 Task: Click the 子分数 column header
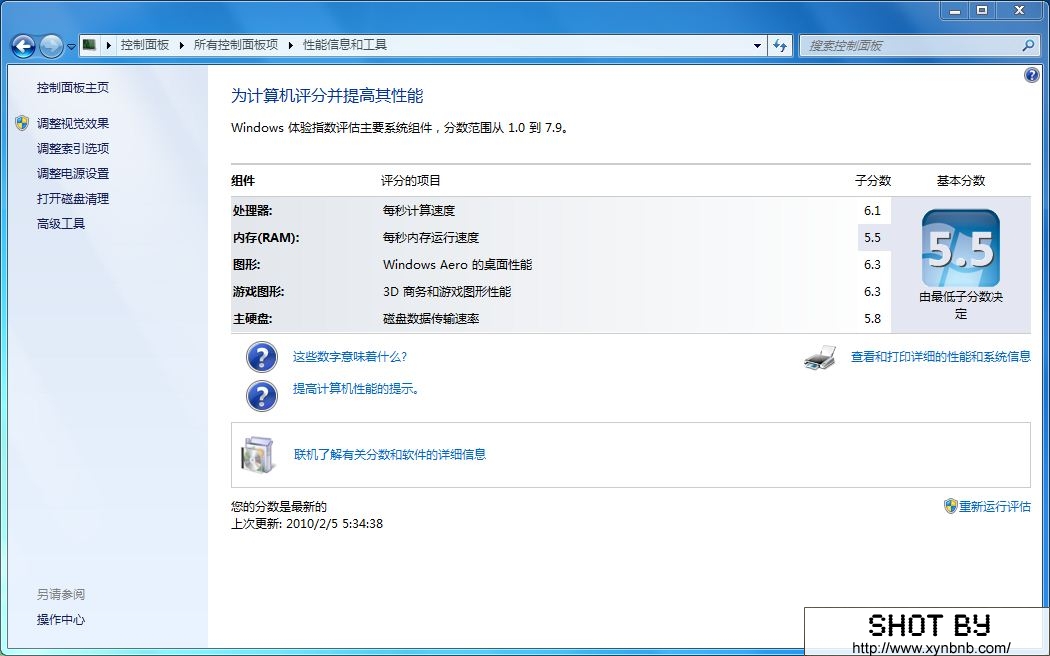click(873, 181)
